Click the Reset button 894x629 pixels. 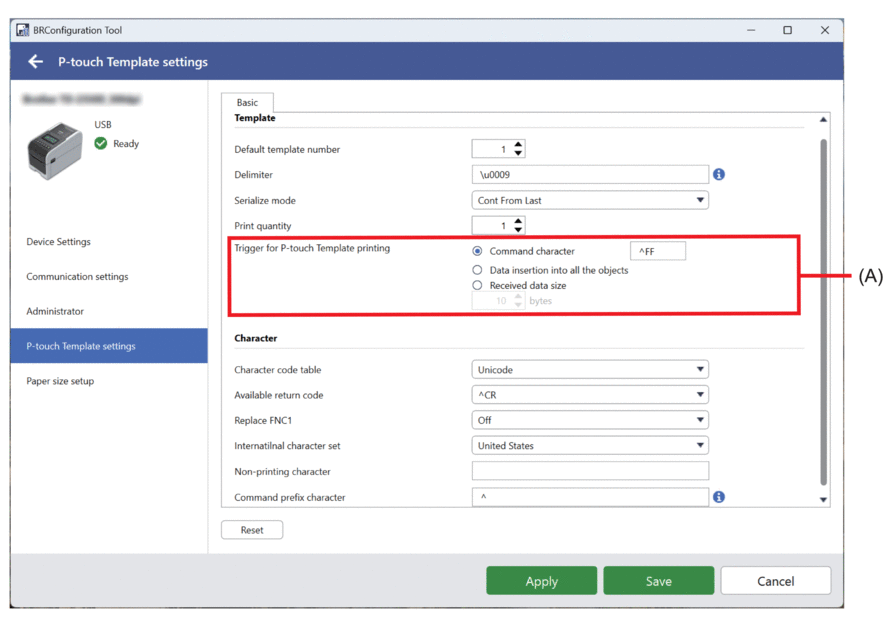pyautogui.click(x=252, y=530)
